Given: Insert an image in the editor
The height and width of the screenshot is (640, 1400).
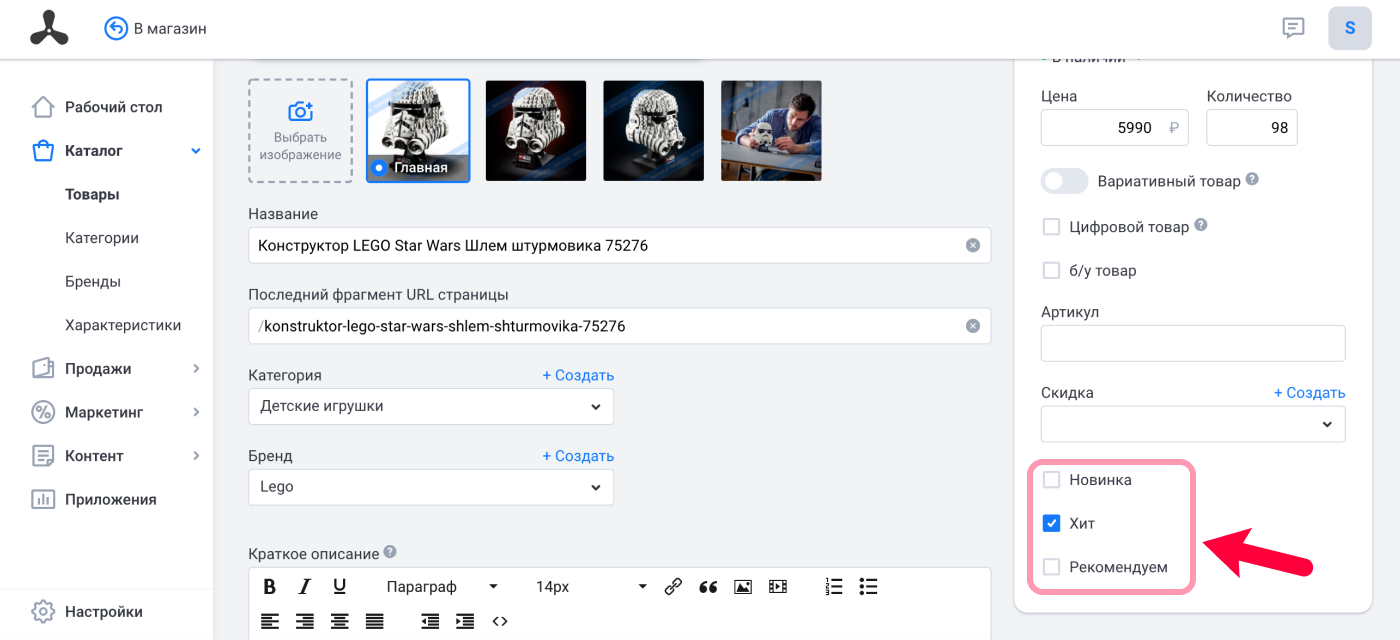Looking at the screenshot, I should (x=743, y=587).
